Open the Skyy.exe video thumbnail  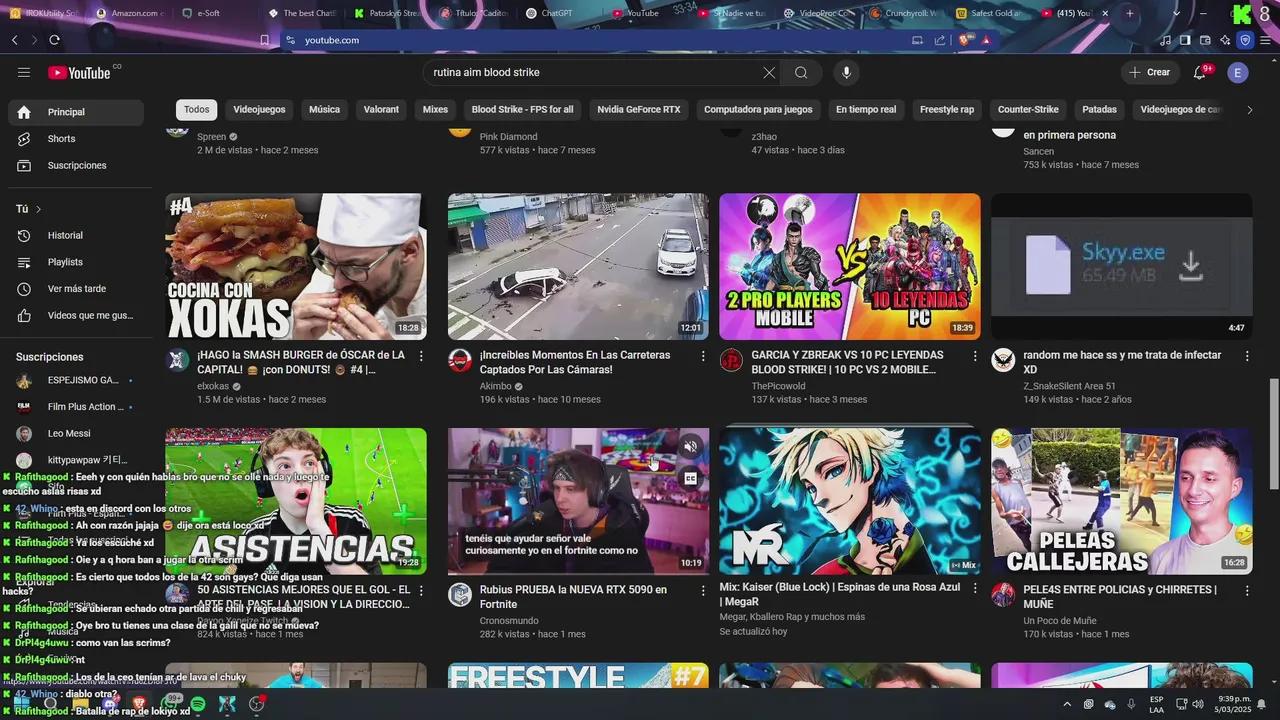(1121, 267)
